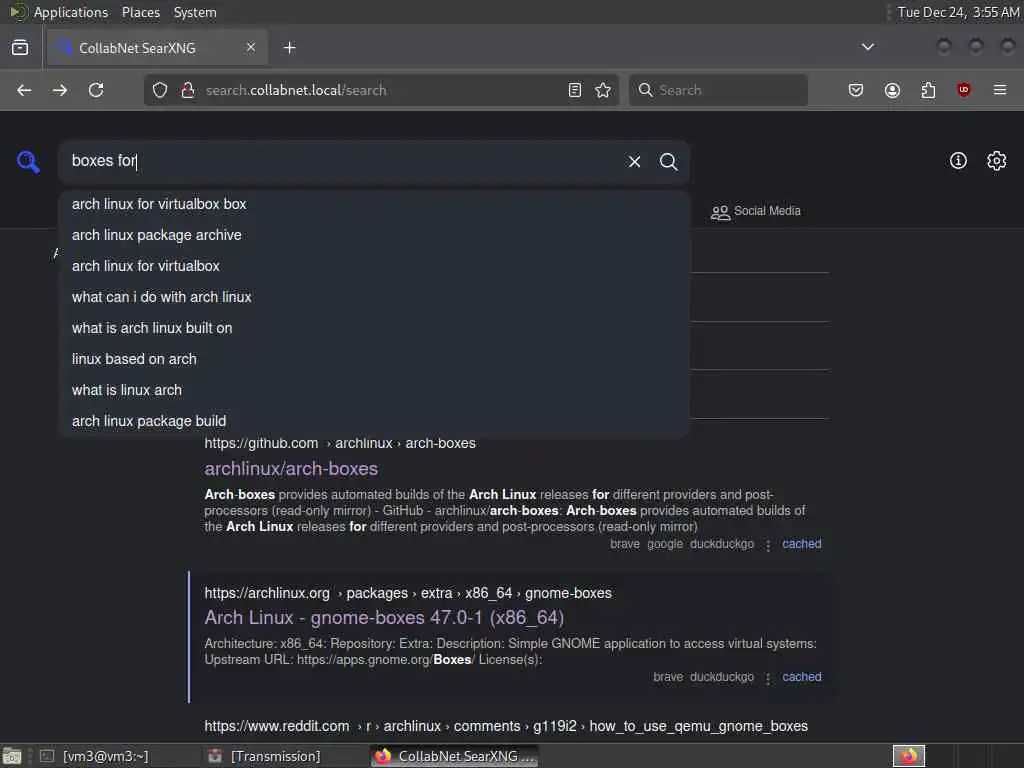Click the SearXNG magnifier logo
The width and height of the screenshot is (1024, 768).
click(28, 161)
